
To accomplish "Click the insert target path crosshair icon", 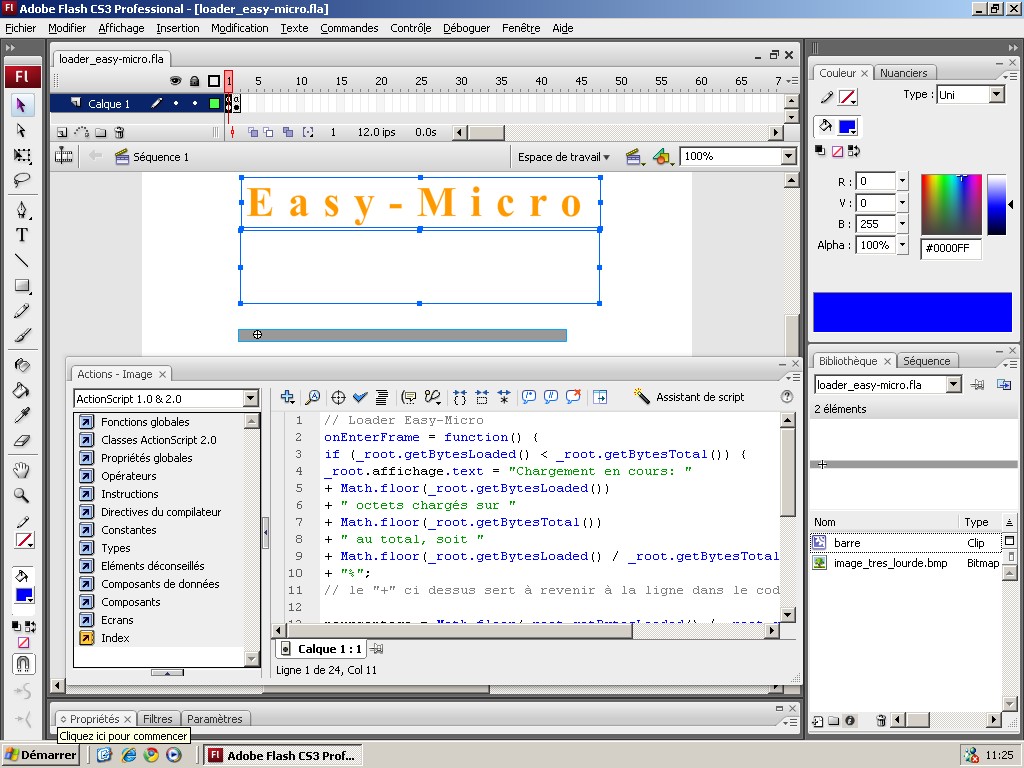I will pyautogui.click(x=338, y=396).
